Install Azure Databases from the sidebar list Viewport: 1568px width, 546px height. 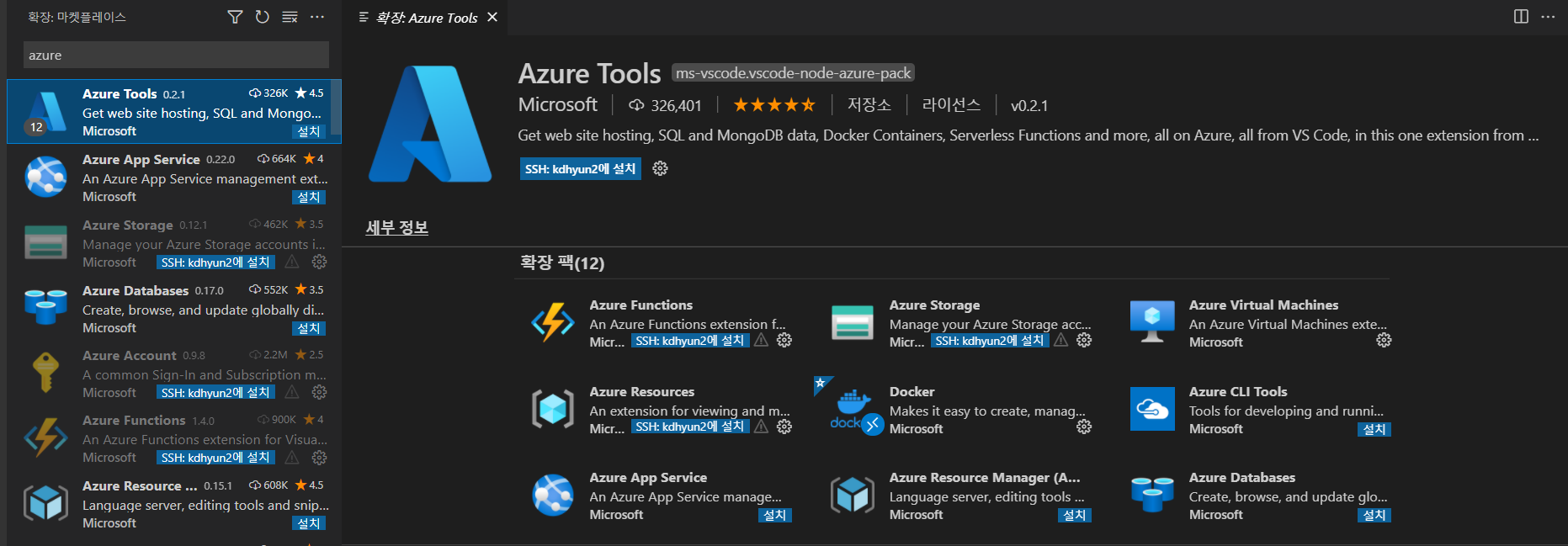pyautogui.click(x=309, y=328)
